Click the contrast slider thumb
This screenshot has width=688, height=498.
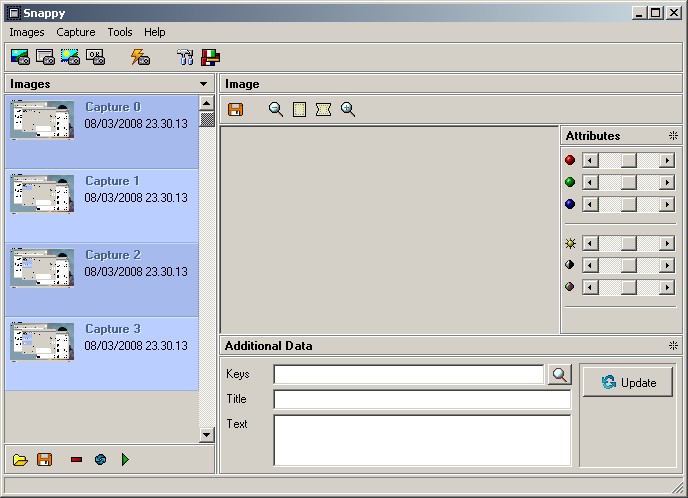pyautogui.click(x=628, y=265)
